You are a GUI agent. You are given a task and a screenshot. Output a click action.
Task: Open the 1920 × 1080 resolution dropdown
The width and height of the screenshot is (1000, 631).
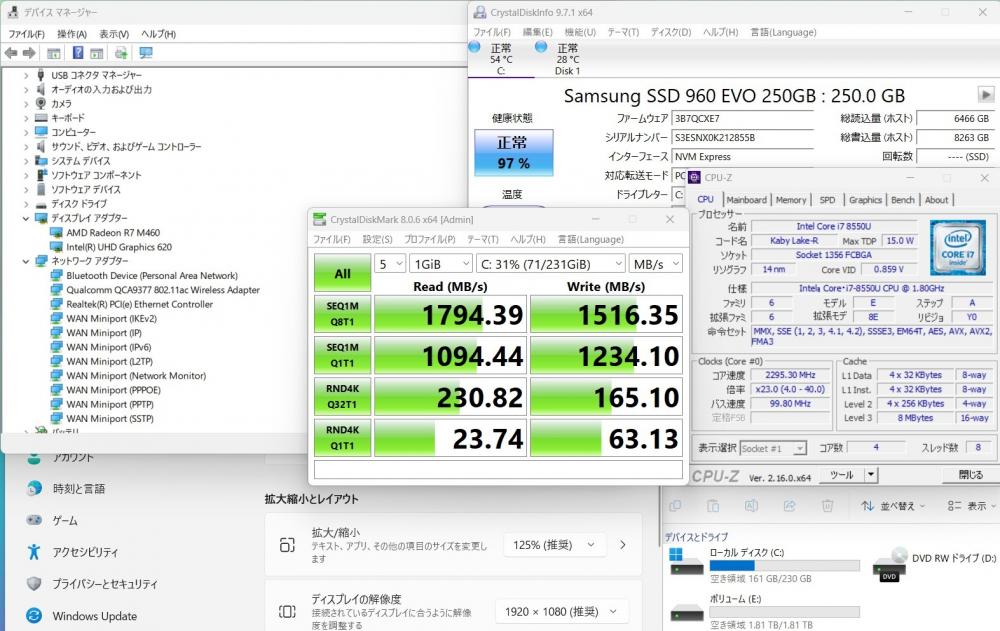pyautogui.click(x=562, y=611)
